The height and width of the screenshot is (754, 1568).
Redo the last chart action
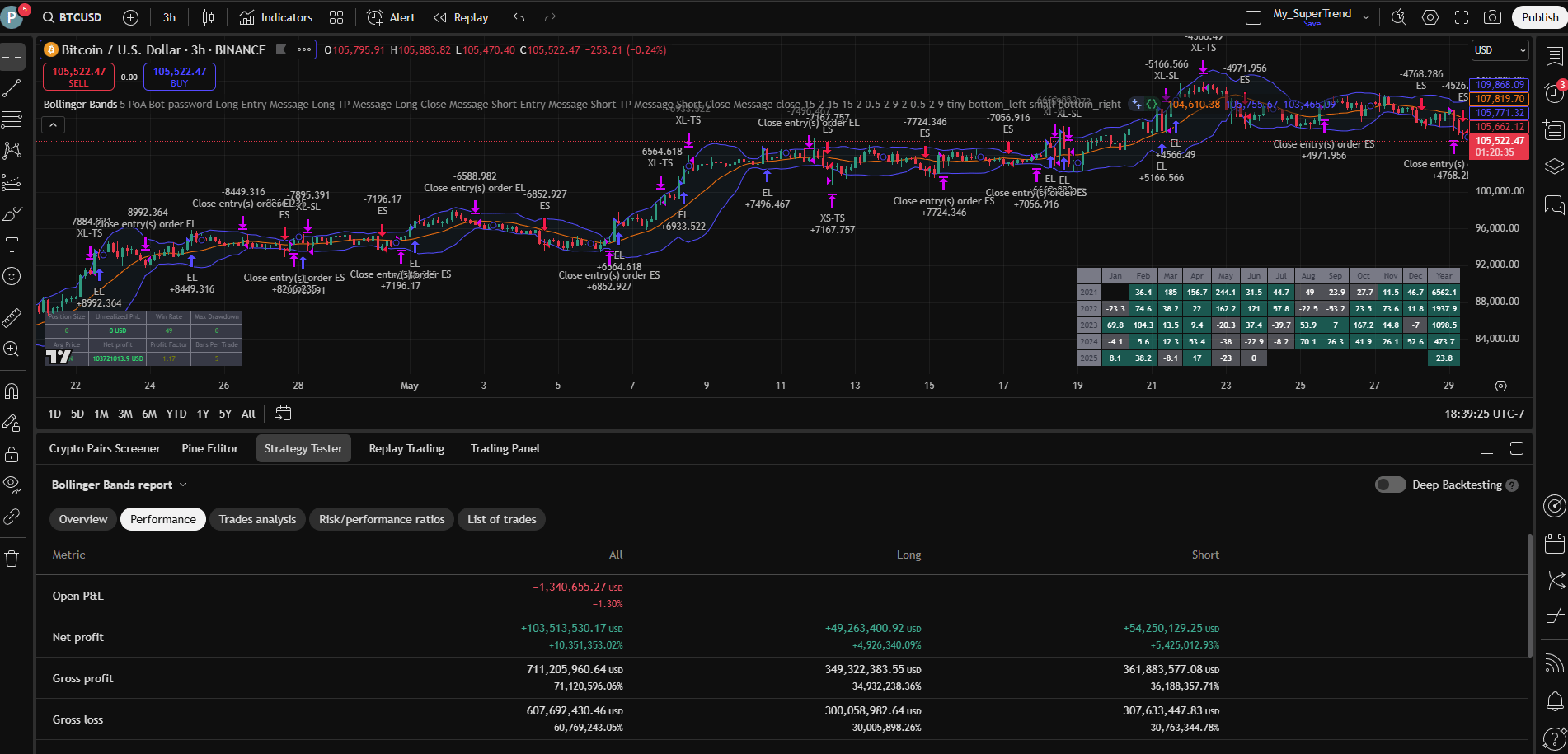550,17
